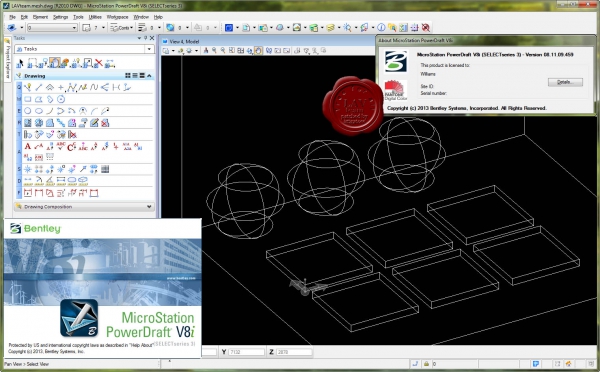Open the Tasks dropdown list
The image size is (600, 372).
(x=84, y=49)
